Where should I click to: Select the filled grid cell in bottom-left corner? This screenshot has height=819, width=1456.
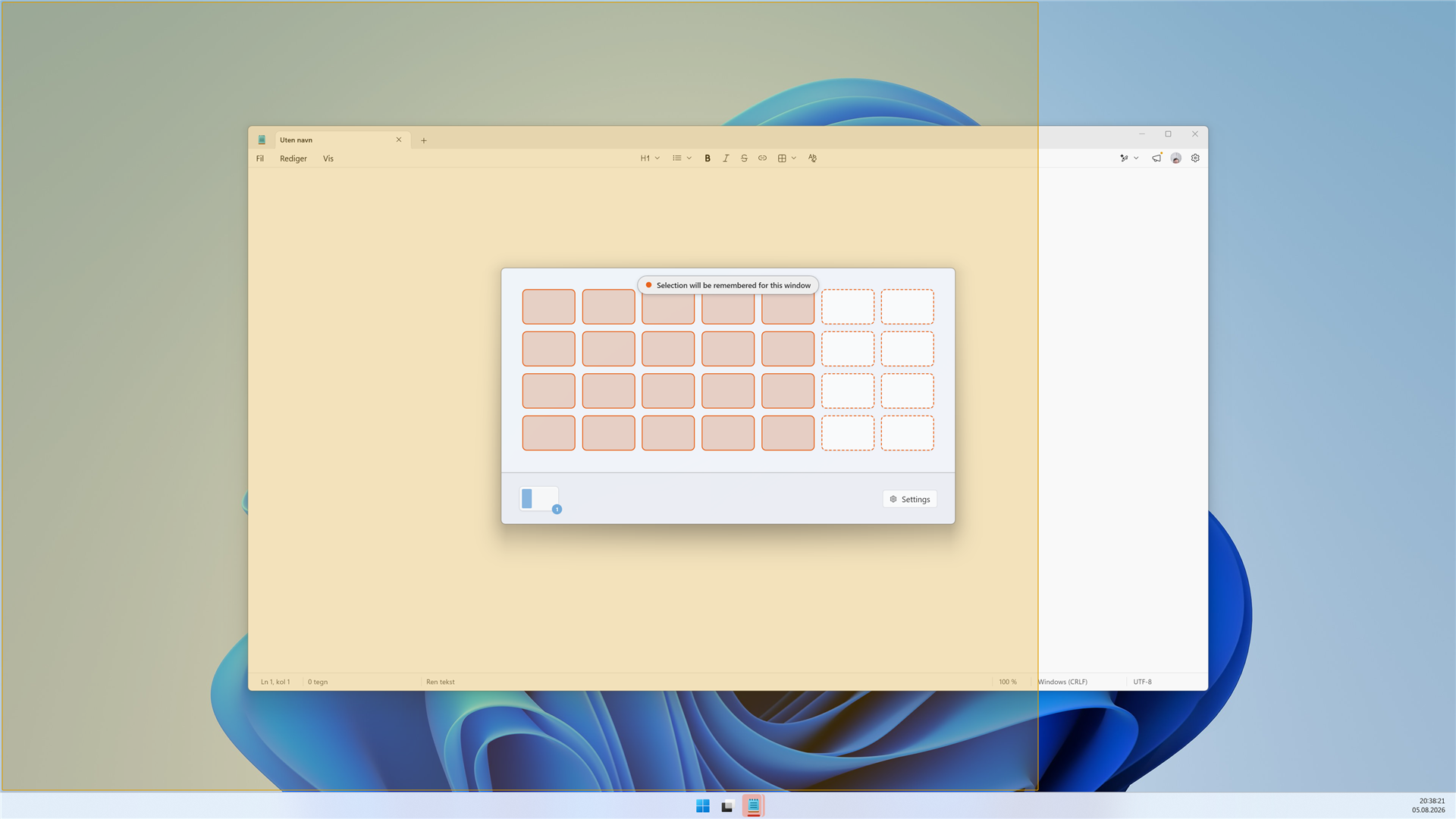click(x=548, y=433)
